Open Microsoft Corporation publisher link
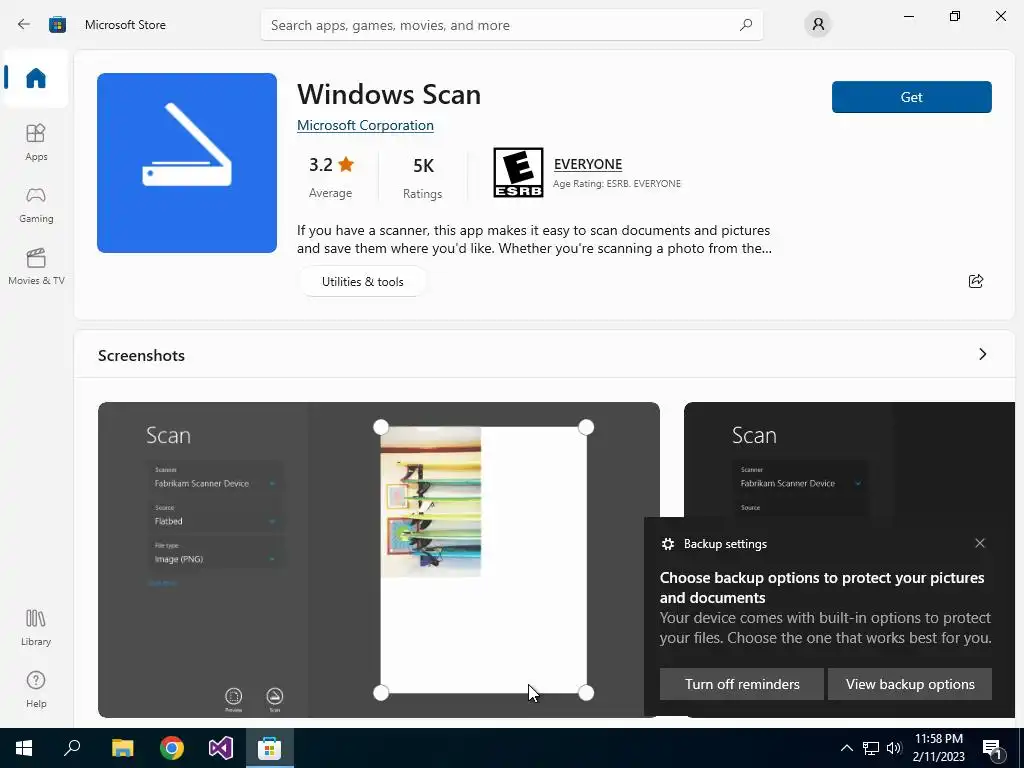This screenshot has width=1024, height=768. point(365,125)
